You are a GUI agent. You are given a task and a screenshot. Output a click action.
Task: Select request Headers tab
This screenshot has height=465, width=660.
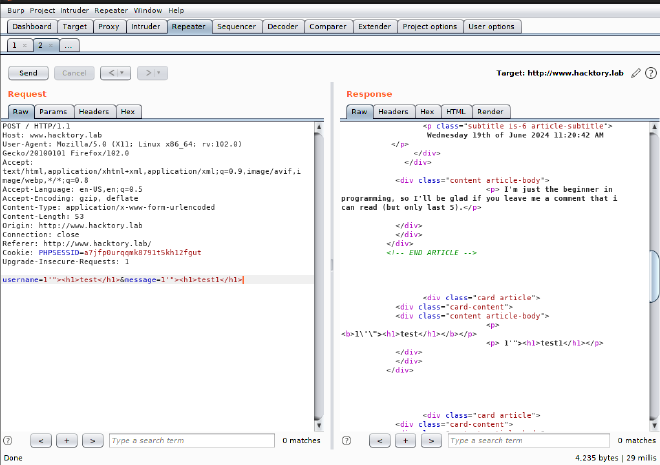[x=94, y=112]
